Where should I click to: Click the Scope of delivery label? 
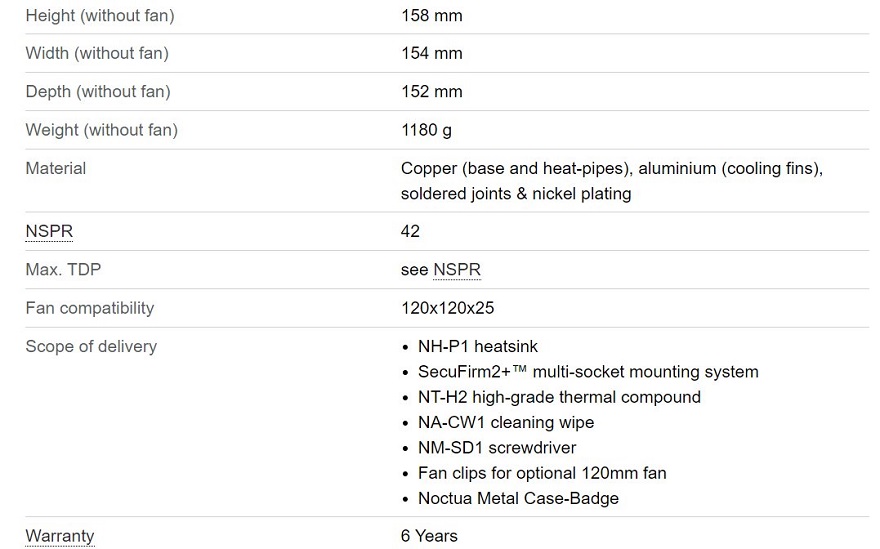coord(91,346)
